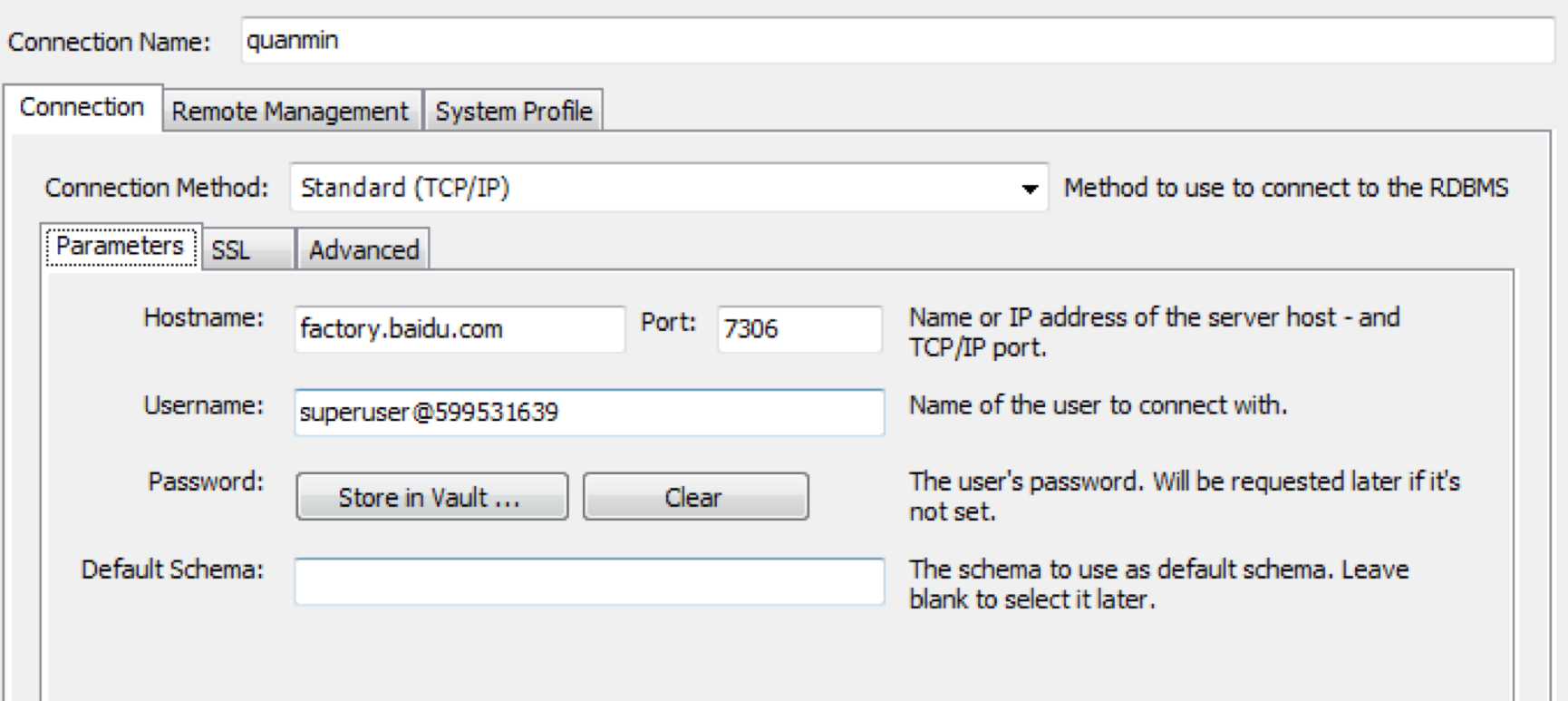Click the Password label text
Screen dimensions: 1568x701
[206, 482]
